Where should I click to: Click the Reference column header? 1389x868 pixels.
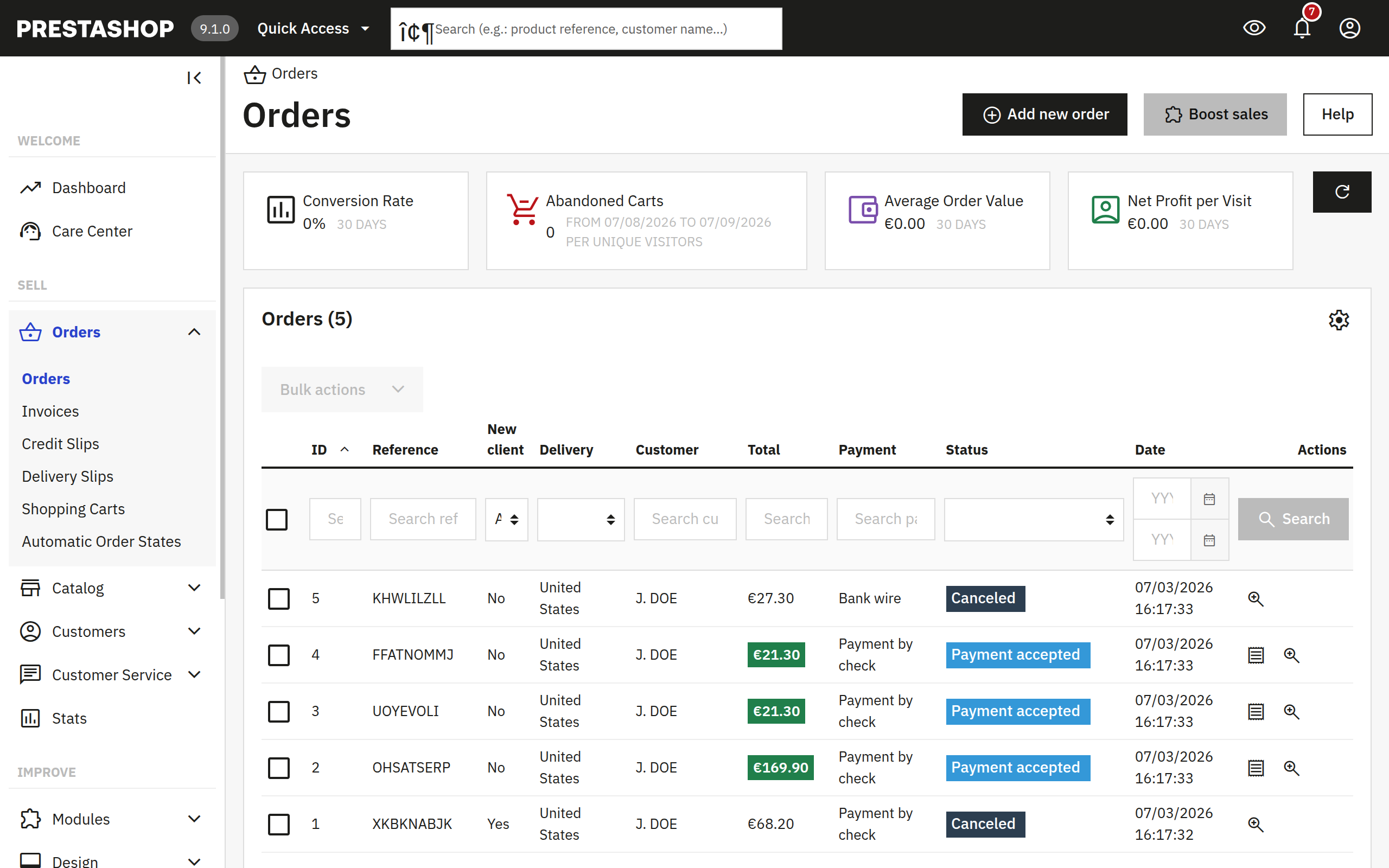[x=405, y=450]
